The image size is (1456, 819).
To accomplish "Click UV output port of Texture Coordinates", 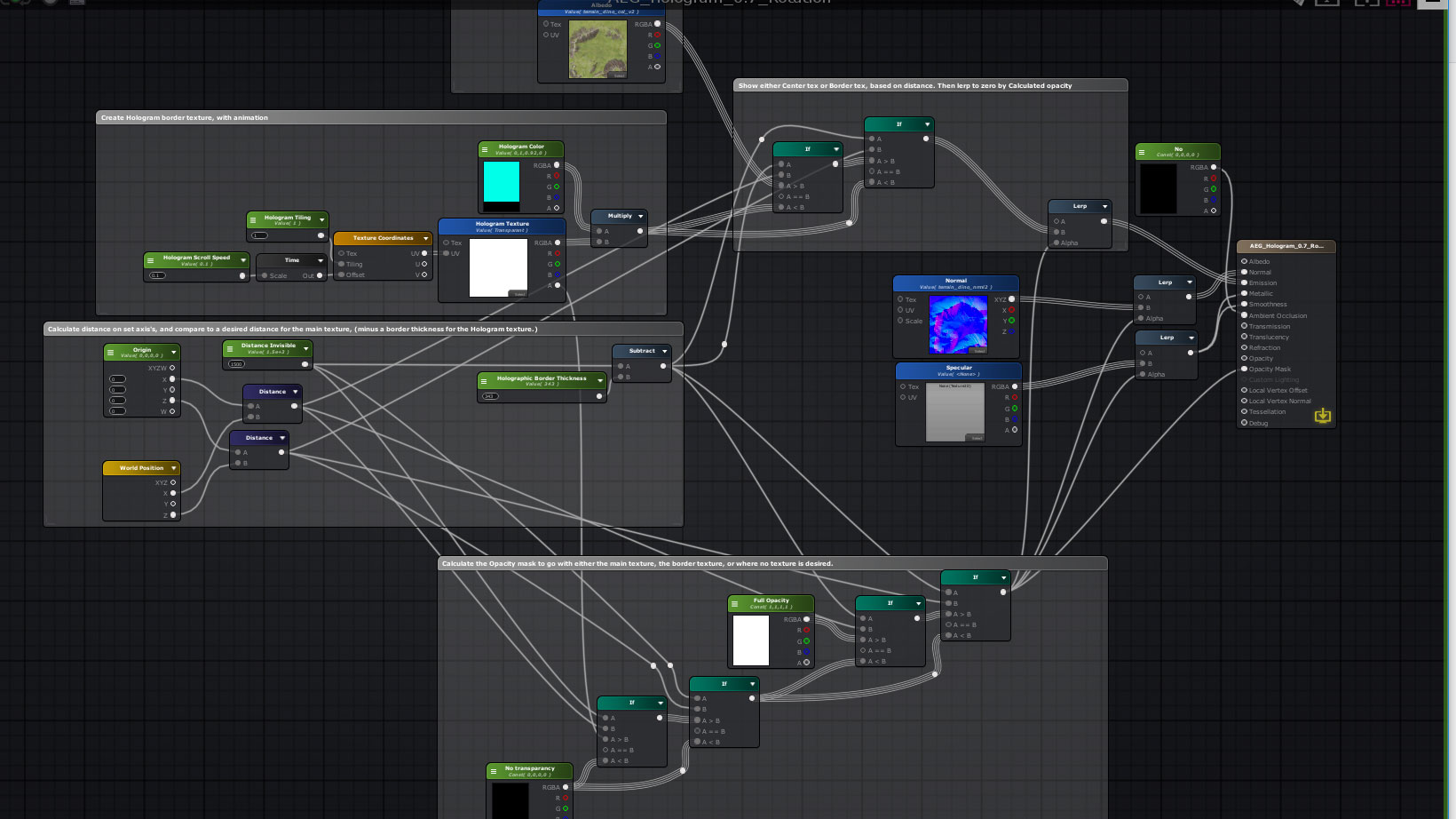I will pyautogui.click(x=424, y=253).
